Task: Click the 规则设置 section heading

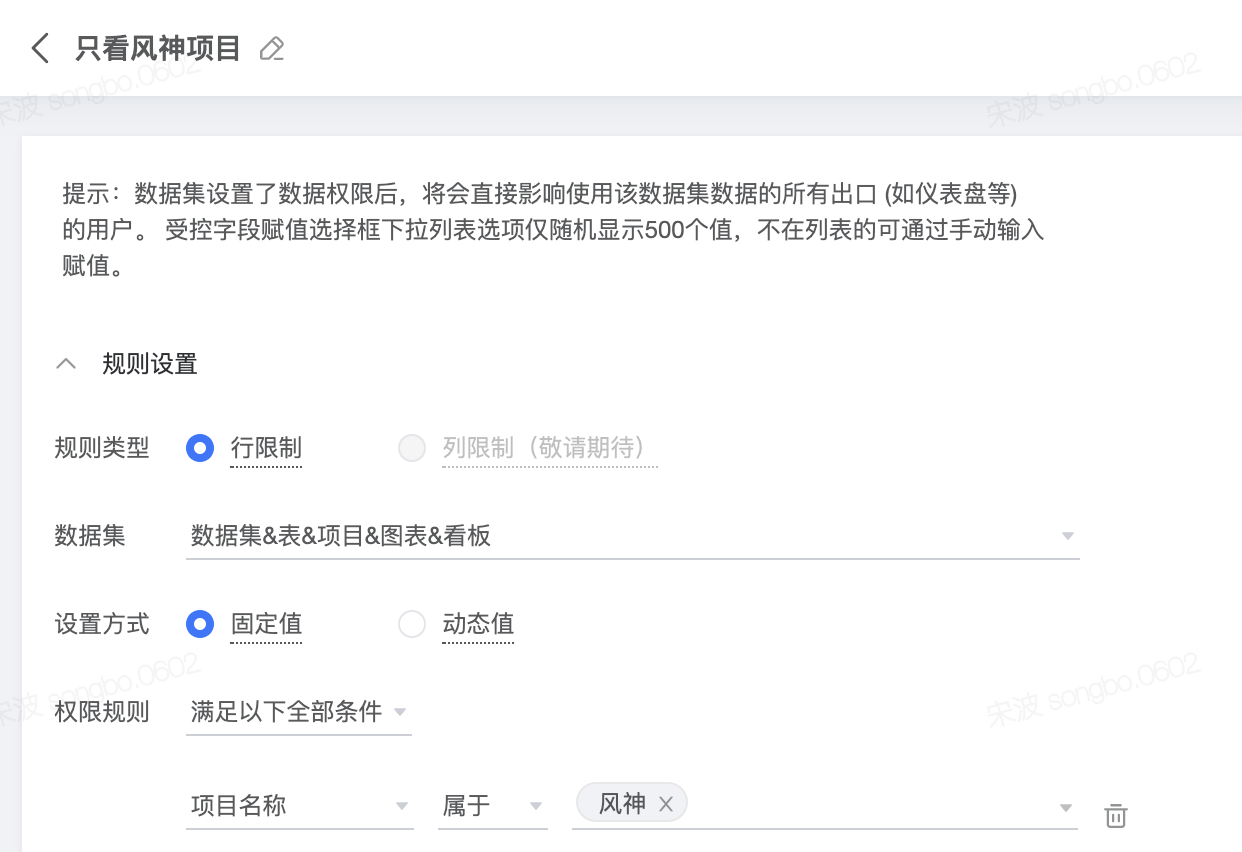Action: pos(150,364)
